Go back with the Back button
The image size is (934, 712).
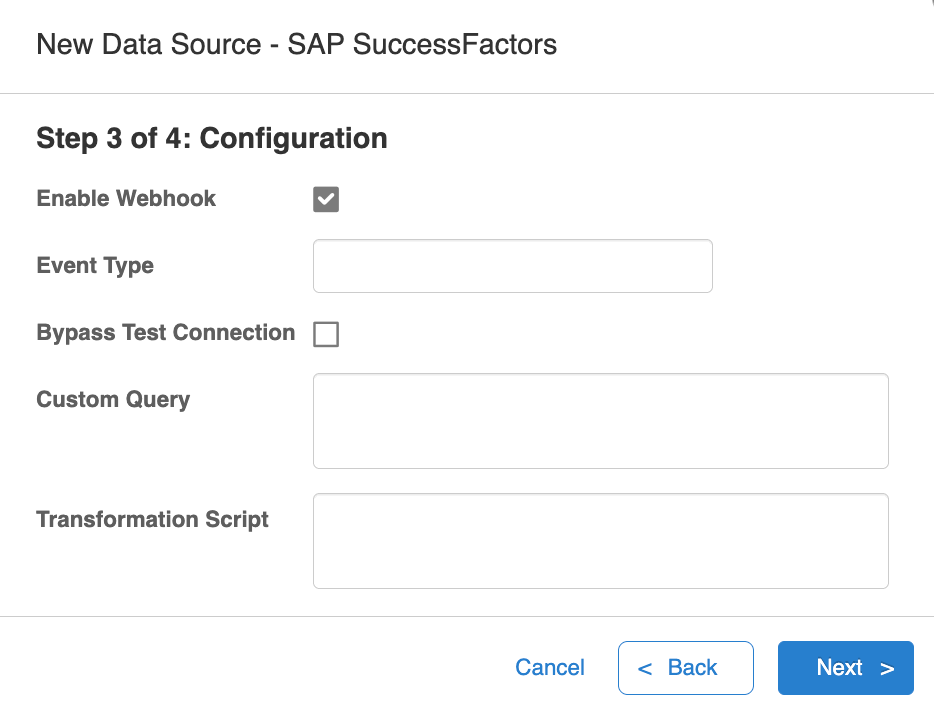click(x=685, y=668)
